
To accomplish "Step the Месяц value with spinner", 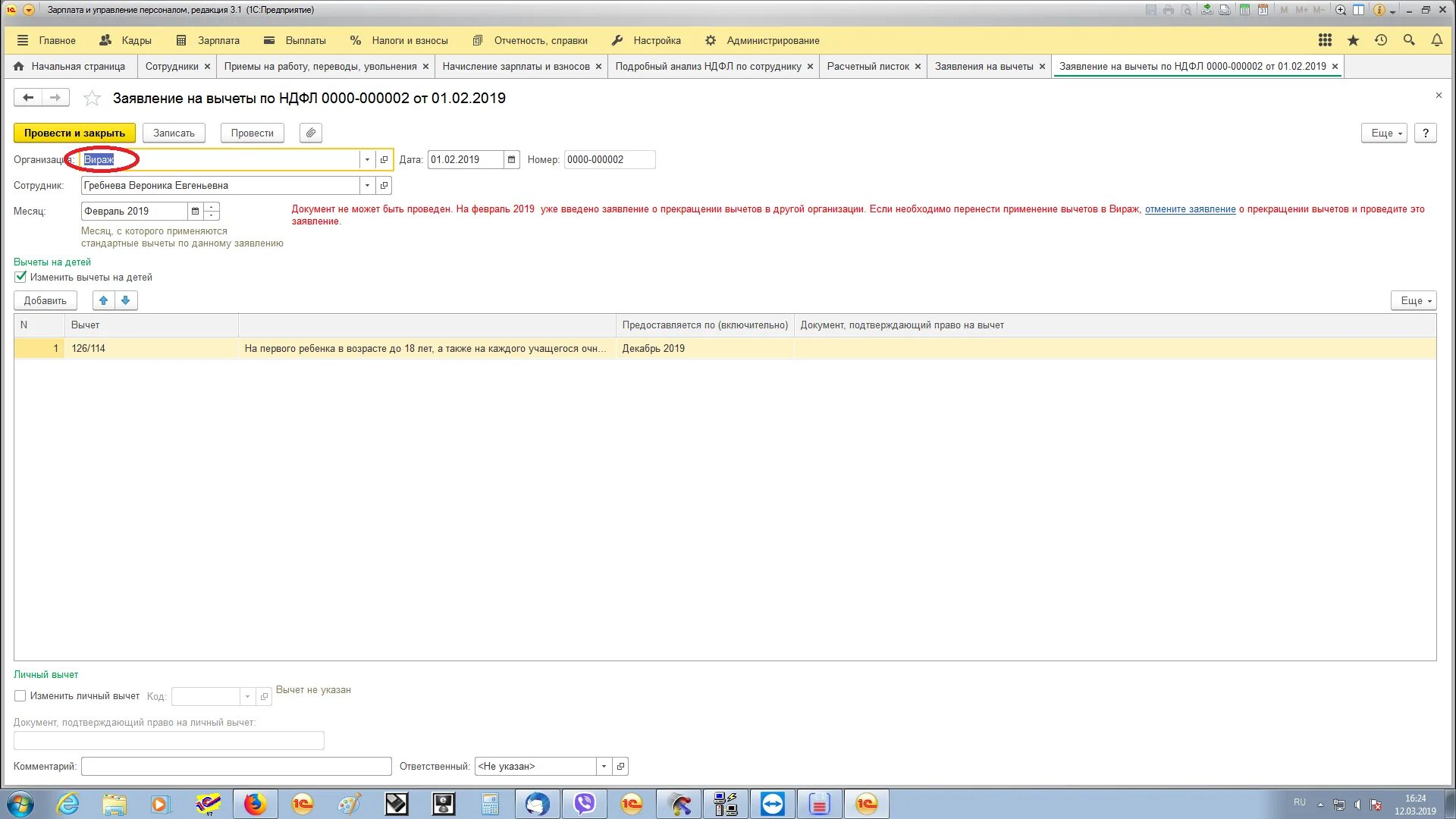I will click(x=212, y=212).
